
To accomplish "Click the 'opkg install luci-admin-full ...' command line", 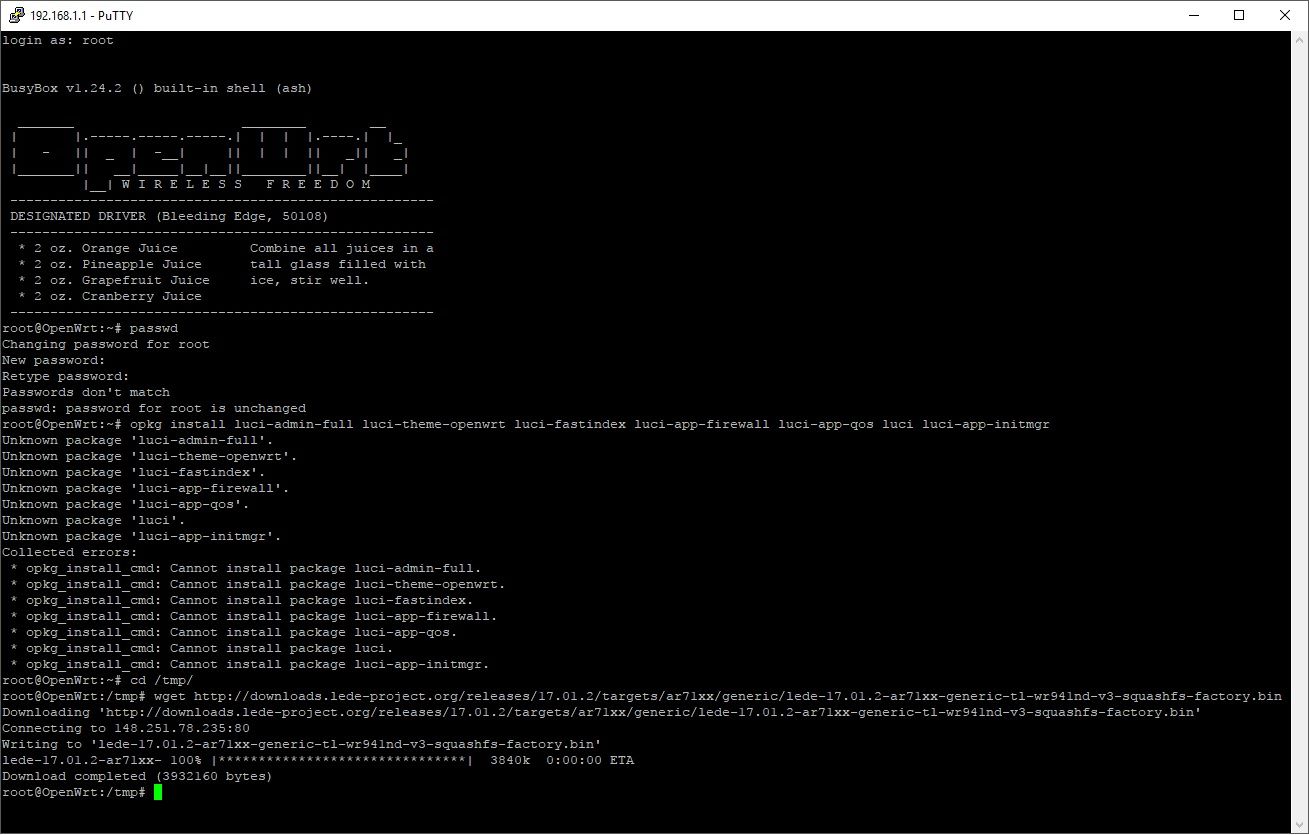I will click(x=526, y=425).
